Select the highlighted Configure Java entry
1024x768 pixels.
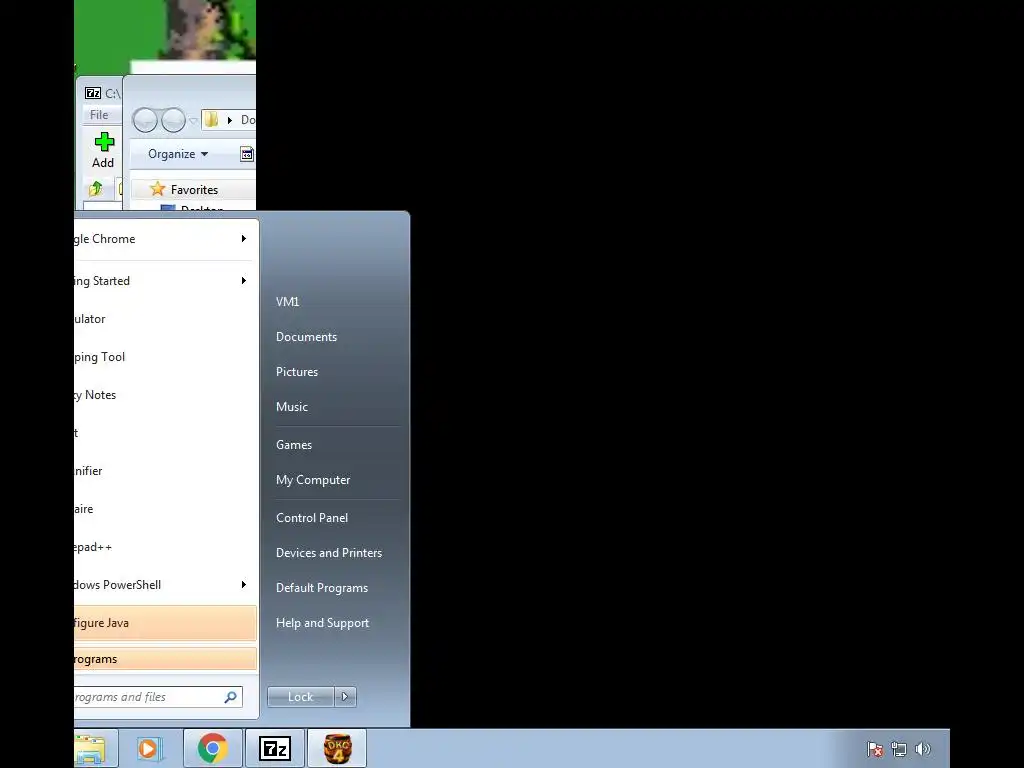pos(165,622)
